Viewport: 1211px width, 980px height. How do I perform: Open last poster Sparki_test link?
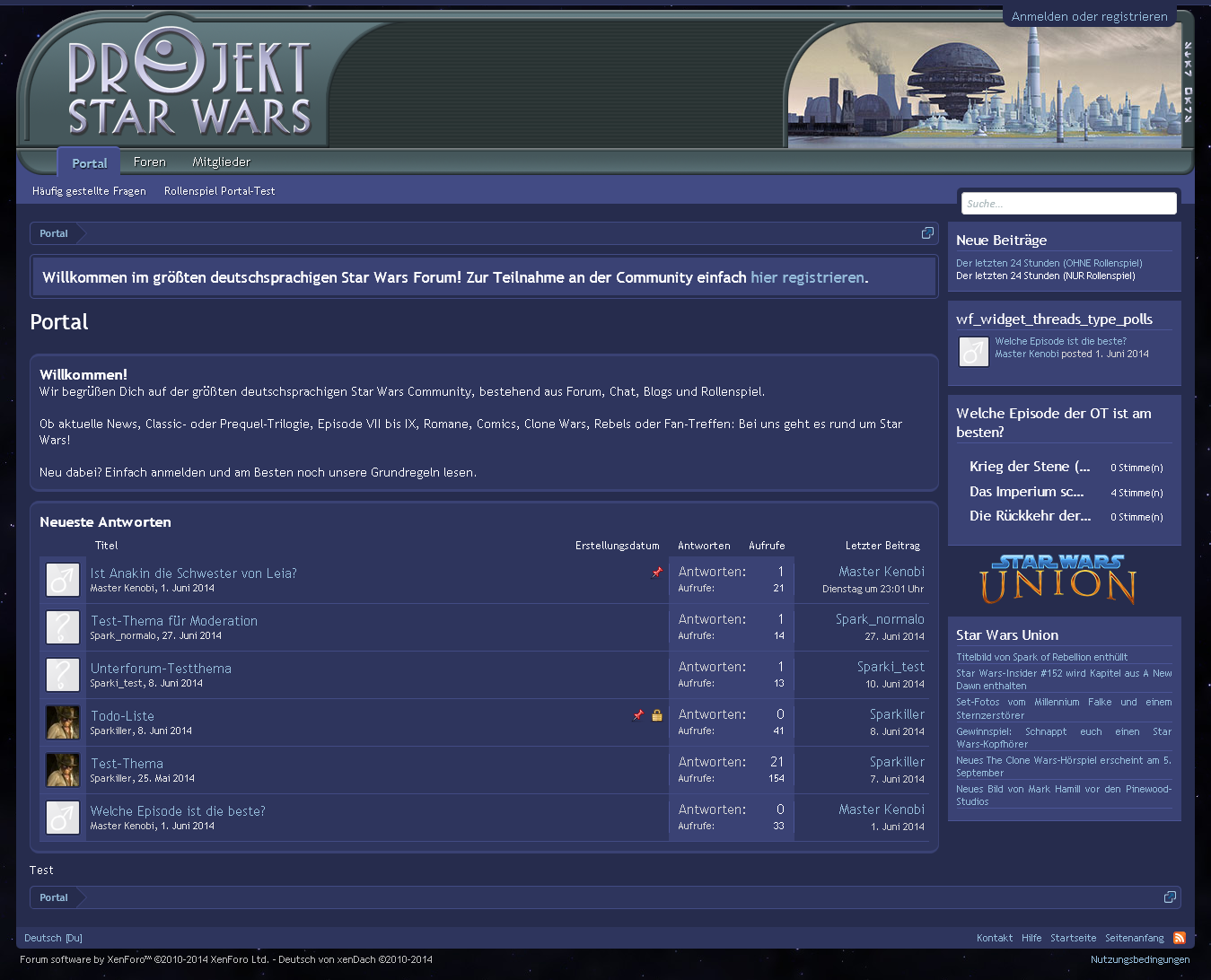(891, 667)
